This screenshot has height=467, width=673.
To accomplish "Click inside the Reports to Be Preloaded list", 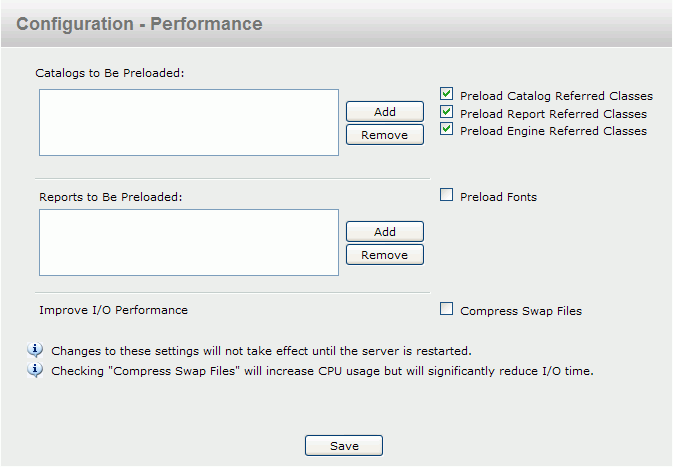I will tap(189, 243).
